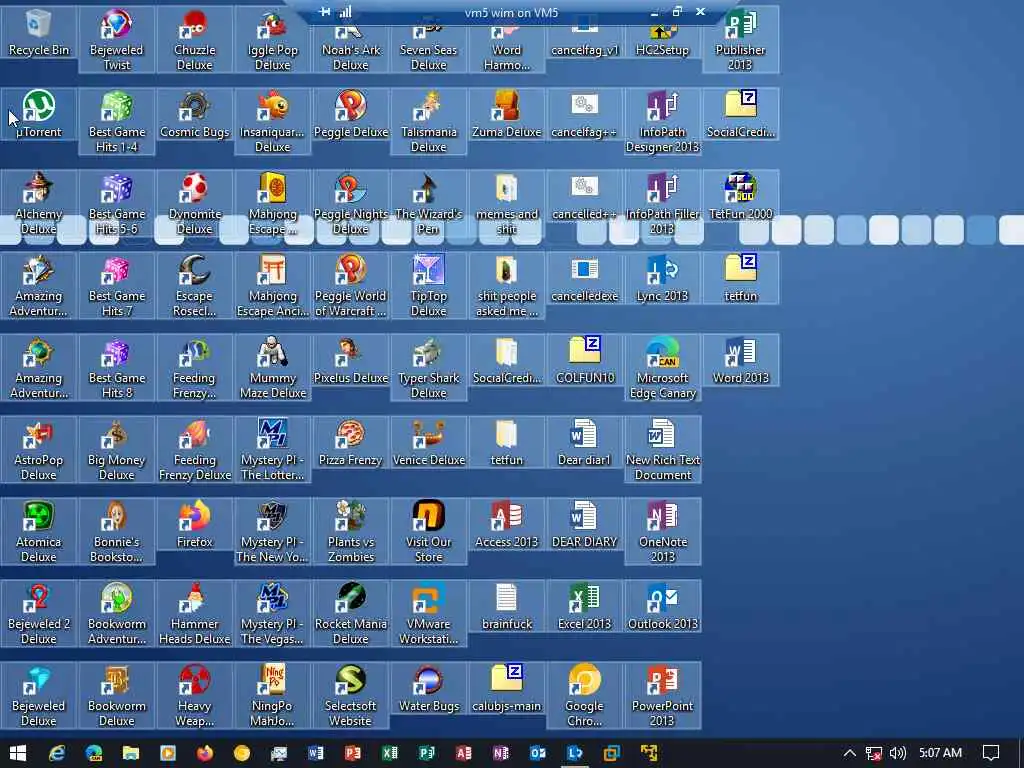Launch the µTorrent shortcut

(39, 114)
